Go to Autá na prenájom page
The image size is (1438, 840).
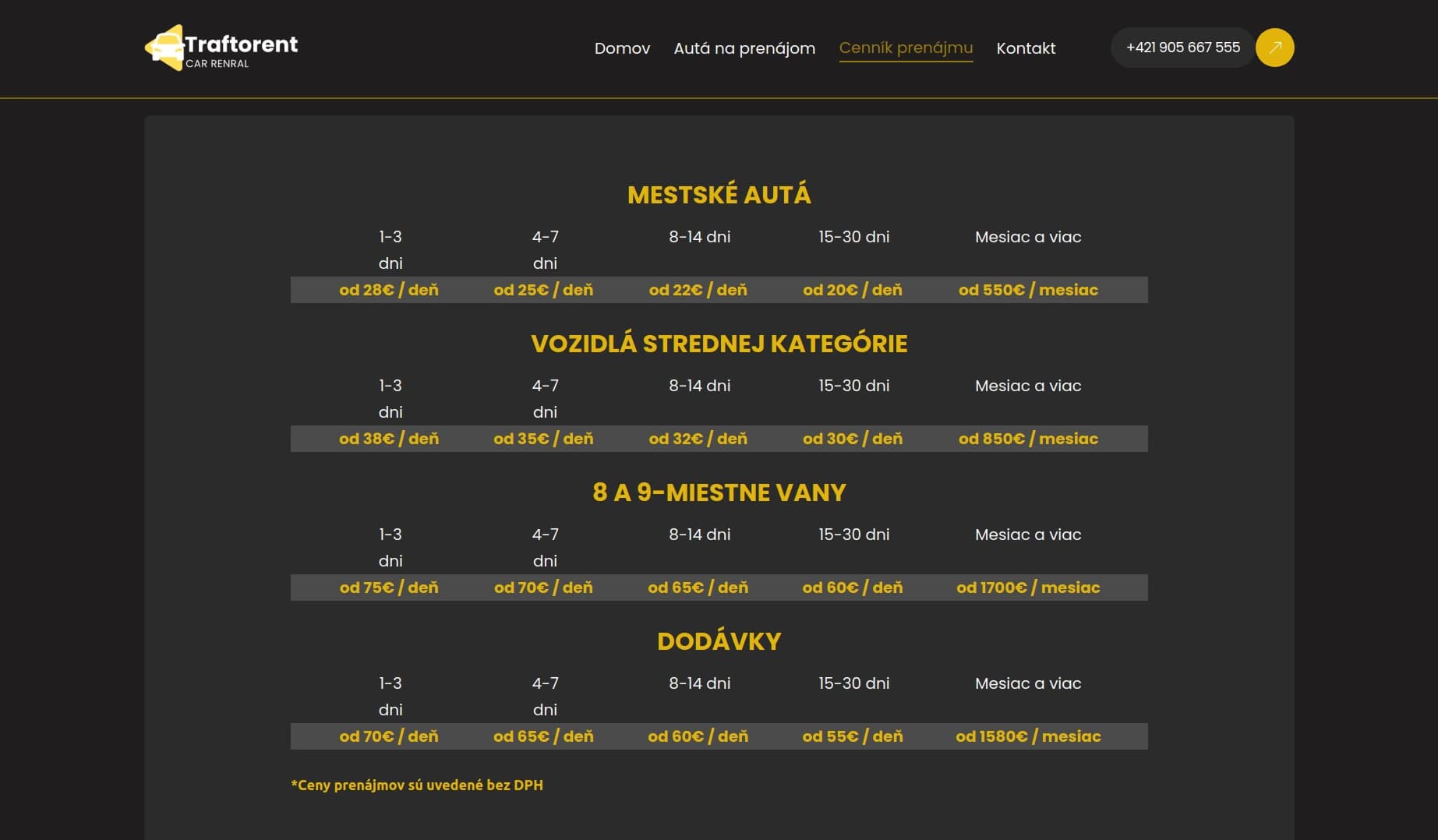click(x=744, y=48)
